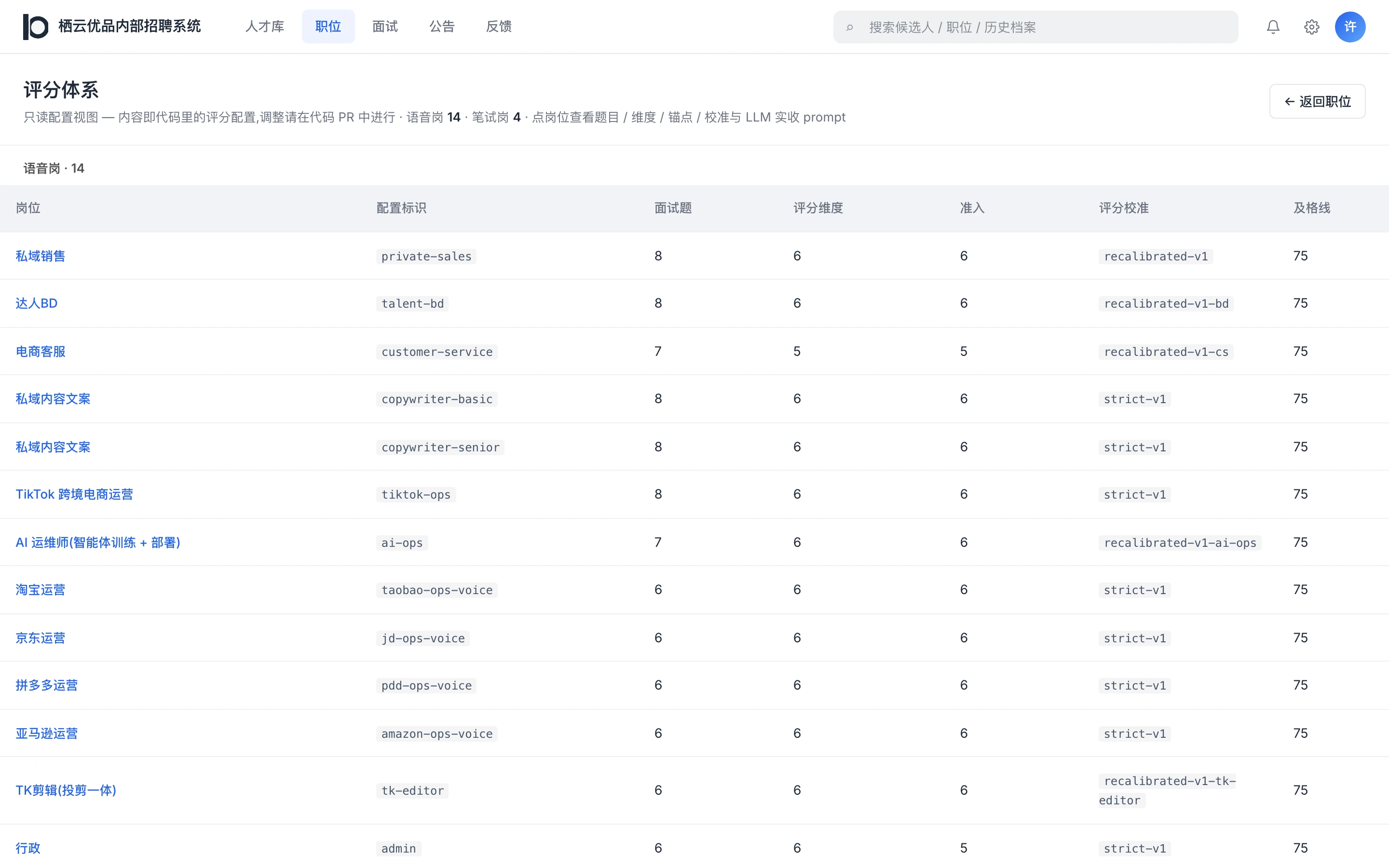This screenshot has width=1389, height=868.
Task: Click the recalibrated-v1-bd calibration tag
Action: (x=1166, y=303)
